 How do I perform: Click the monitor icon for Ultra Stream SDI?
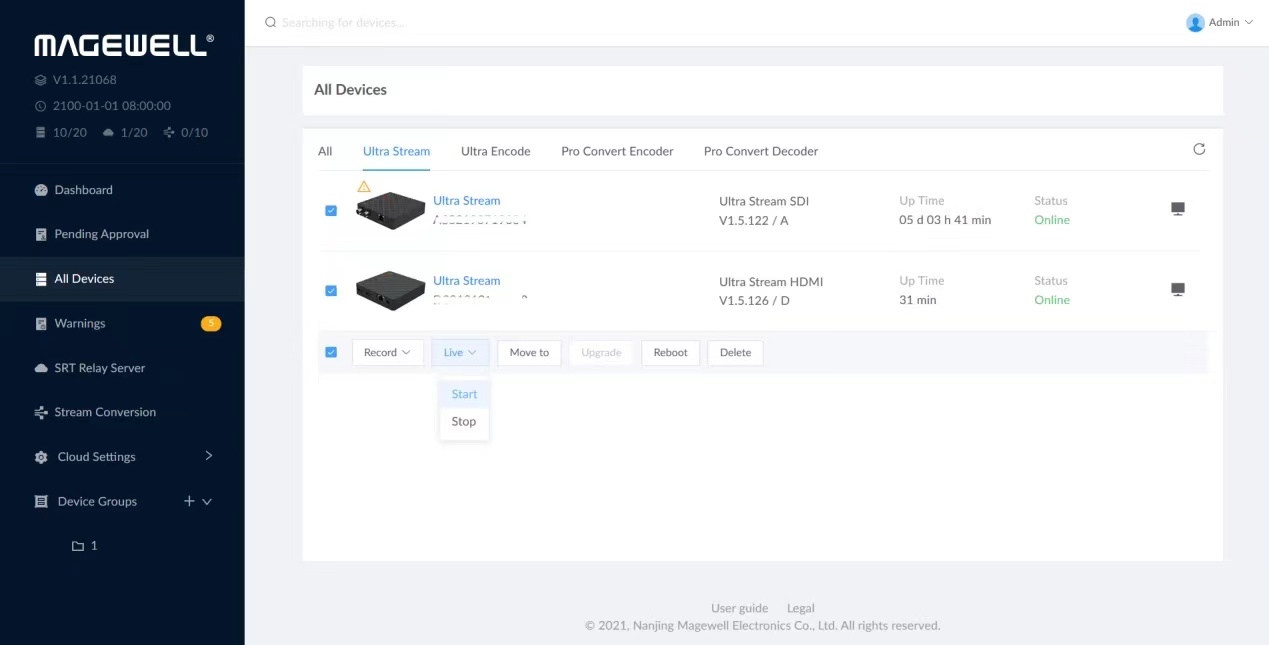[x=1177, y=209]
